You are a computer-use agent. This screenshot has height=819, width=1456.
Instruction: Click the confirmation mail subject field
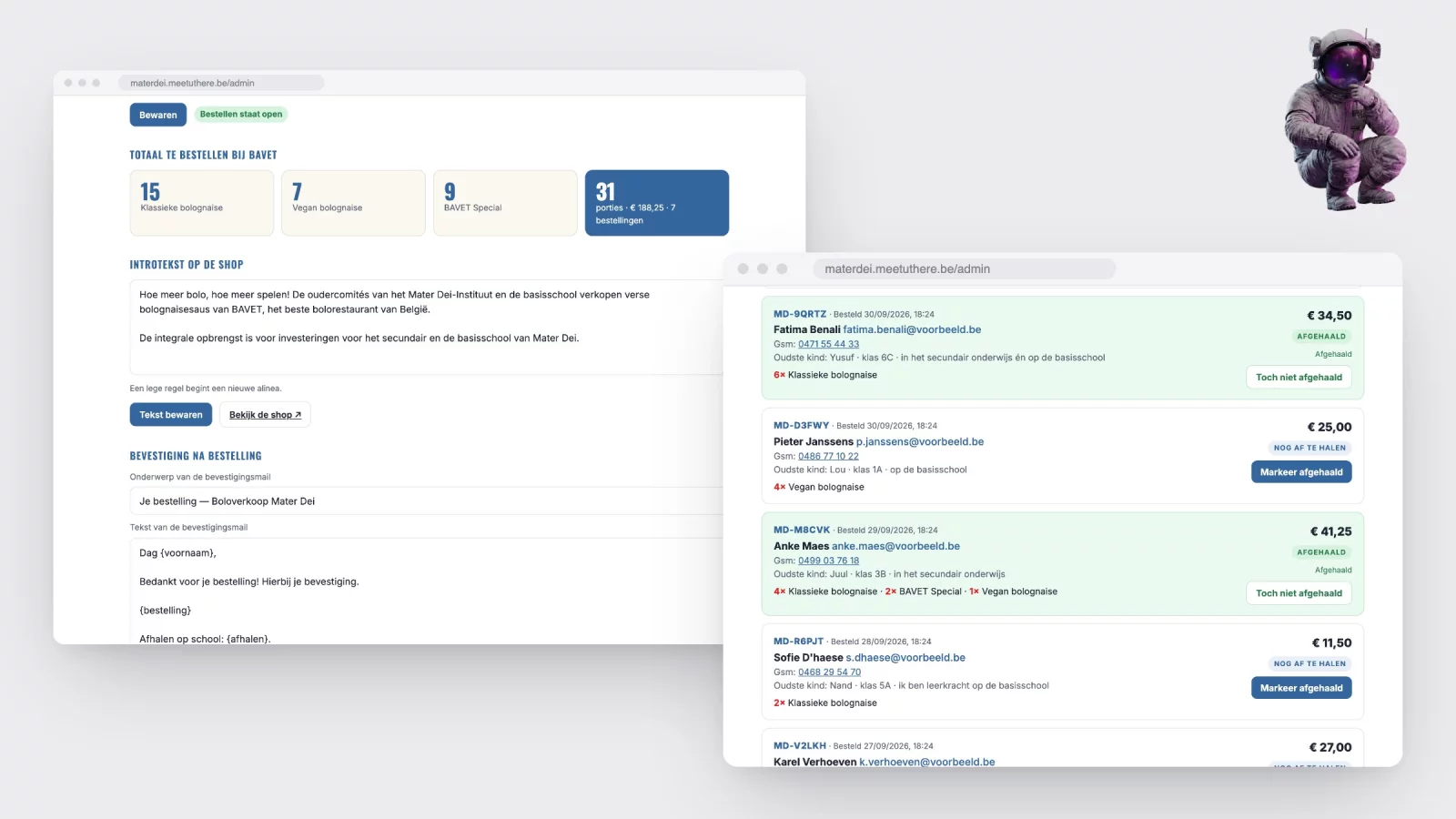pos(428,500)
